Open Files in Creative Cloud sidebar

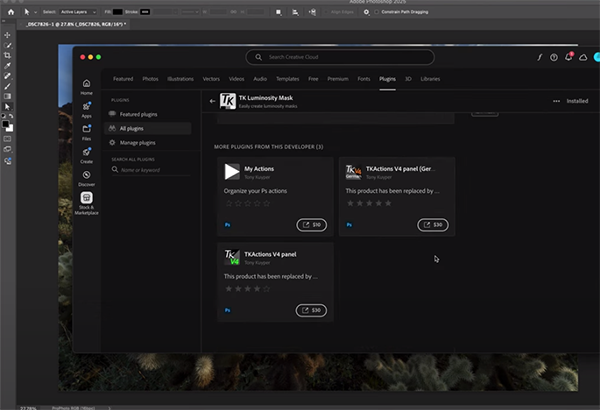86,132
